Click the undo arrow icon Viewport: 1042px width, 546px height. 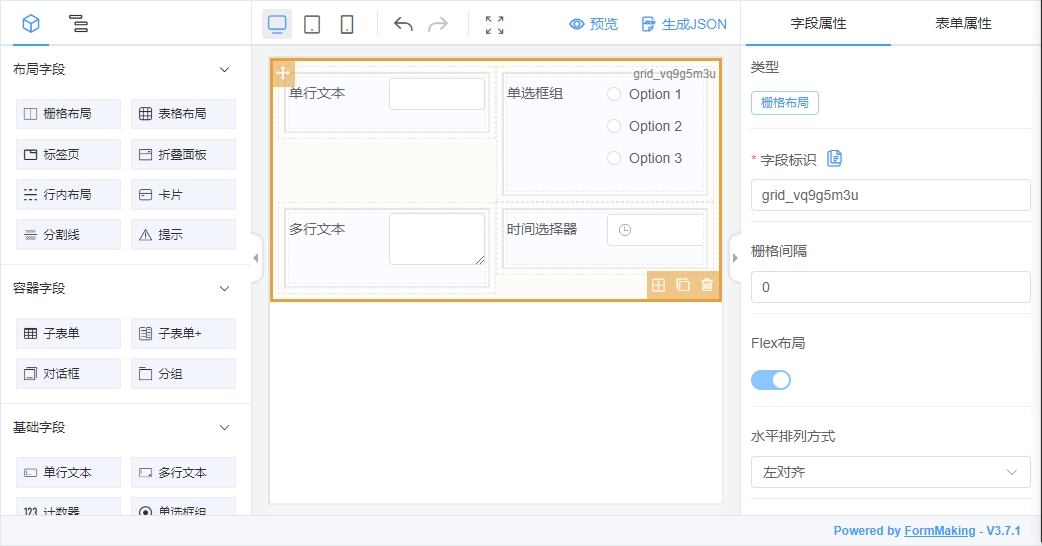tap(403, 24)
